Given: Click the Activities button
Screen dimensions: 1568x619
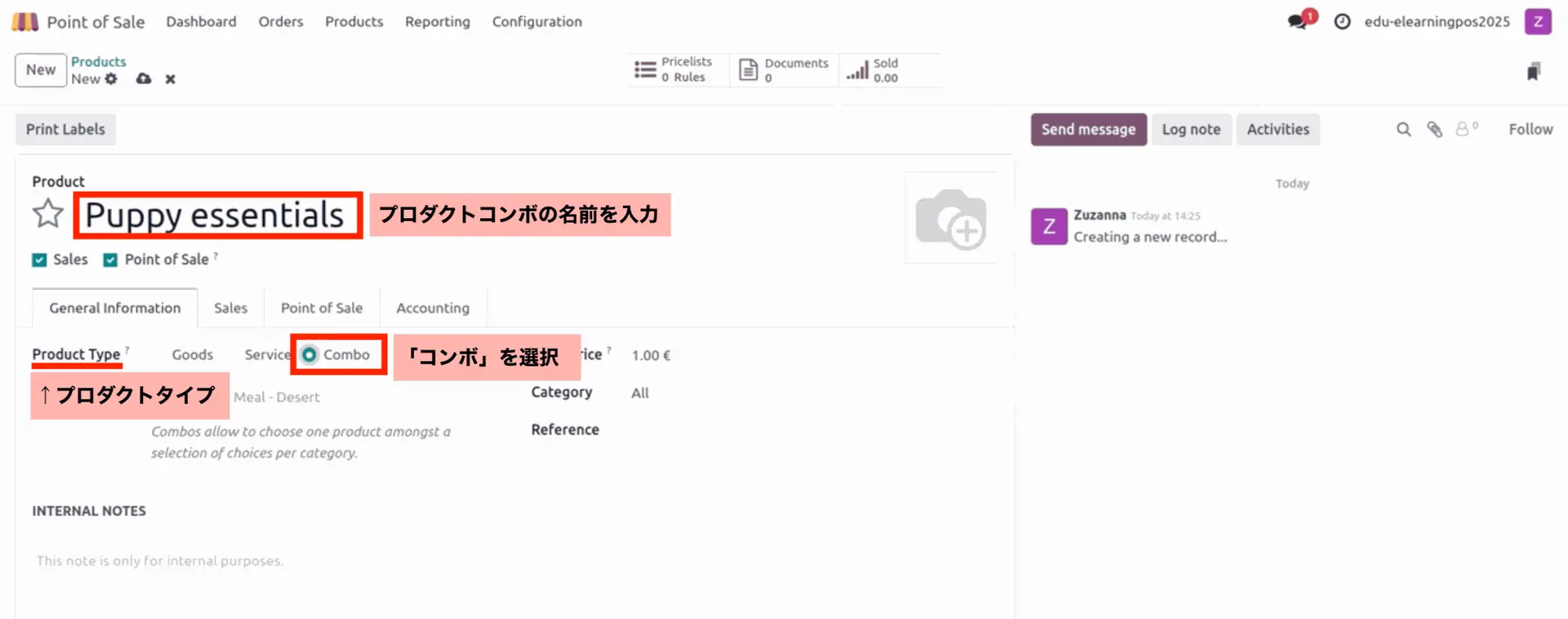Looking at the screenshot, I should [x=1278, y=130].
